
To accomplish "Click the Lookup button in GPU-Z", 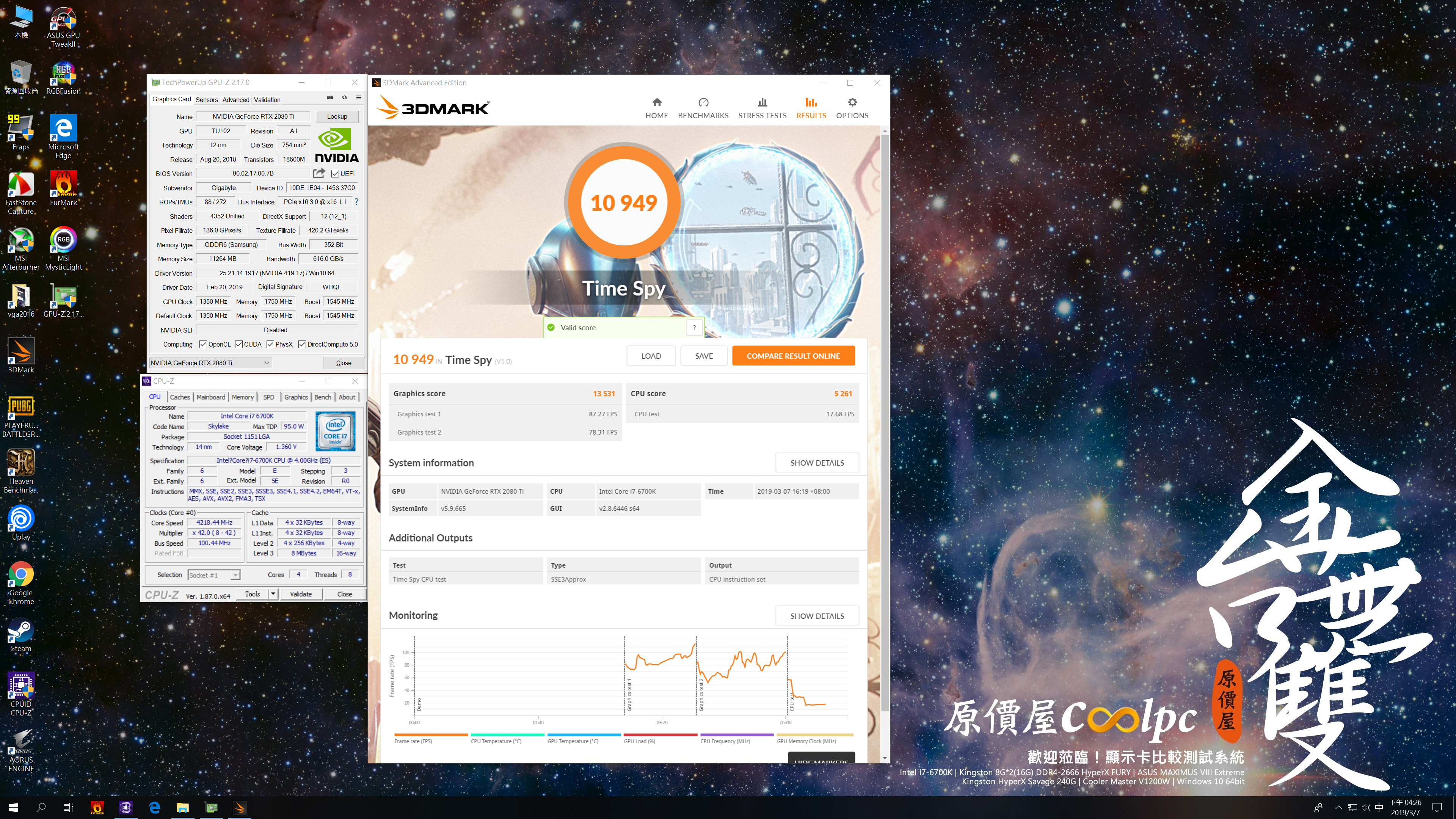I will 337,116.
